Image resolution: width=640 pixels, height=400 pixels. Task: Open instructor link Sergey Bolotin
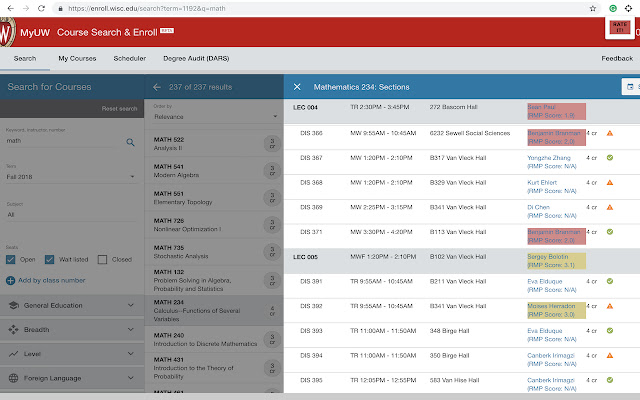(x=549, y=256)
